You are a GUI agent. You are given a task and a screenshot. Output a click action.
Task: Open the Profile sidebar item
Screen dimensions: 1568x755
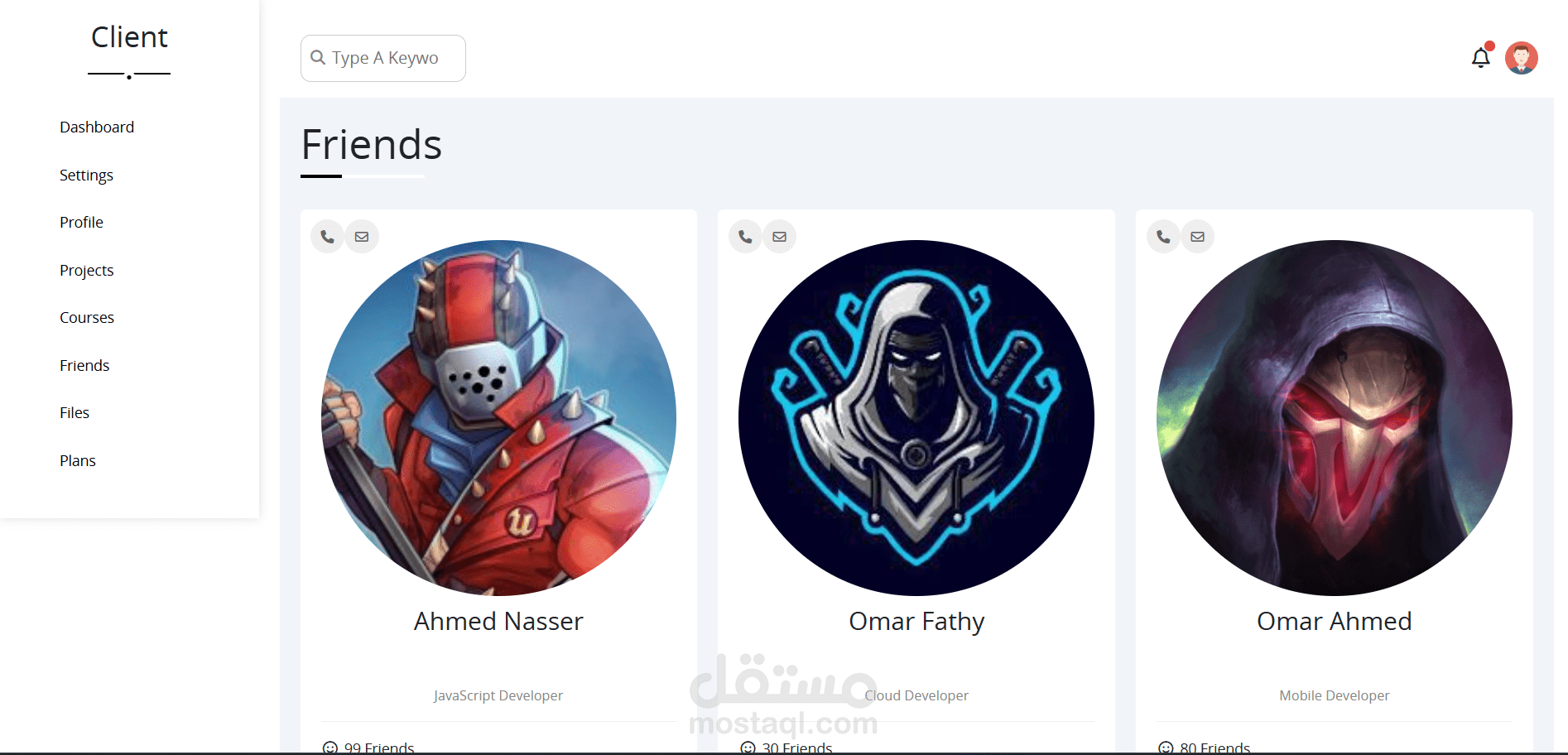(x=81, y=222)
